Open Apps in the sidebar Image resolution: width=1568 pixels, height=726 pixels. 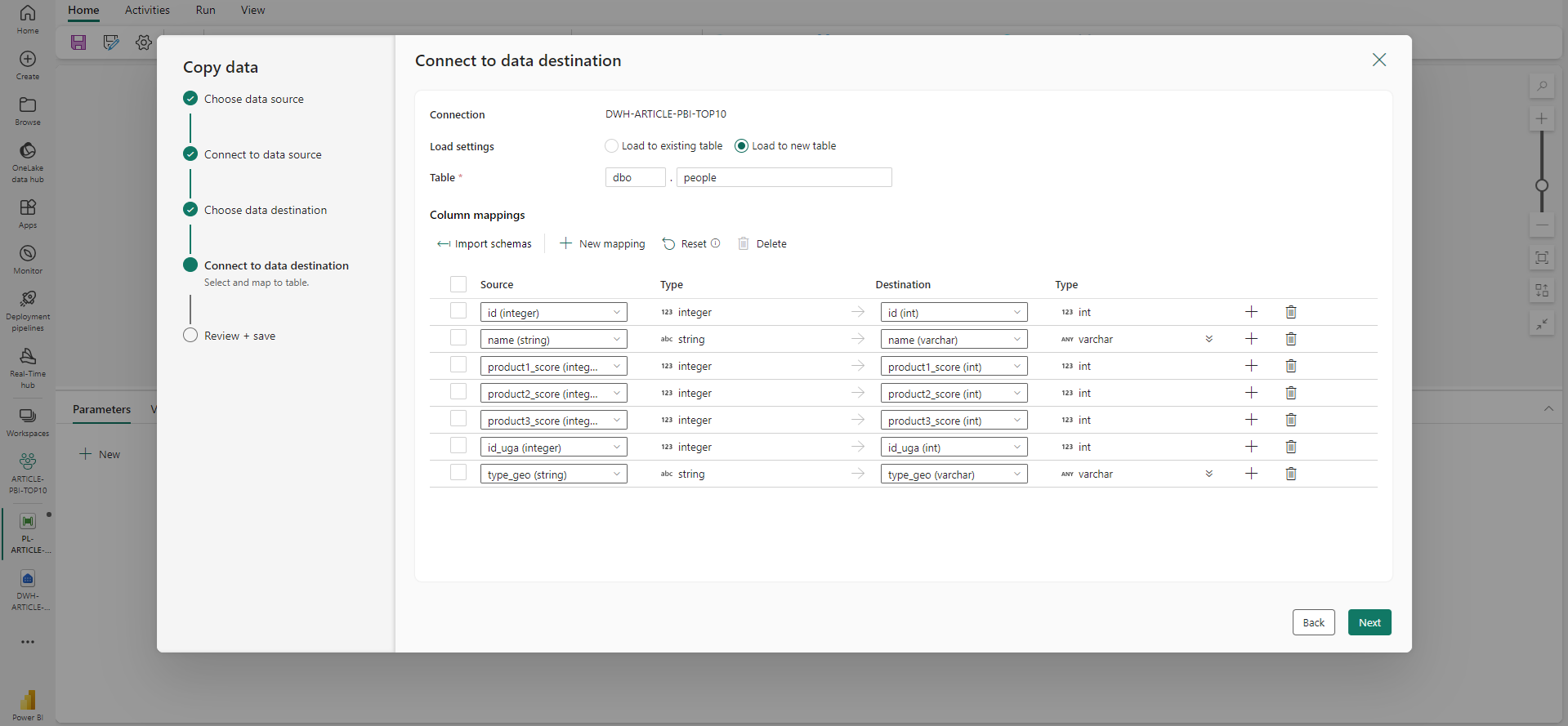(x=28, y=214)
